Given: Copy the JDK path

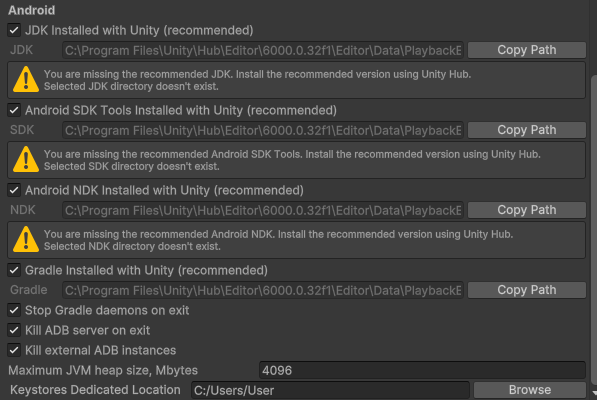Looking at the screenshot, I should click(x=527, y=50).
